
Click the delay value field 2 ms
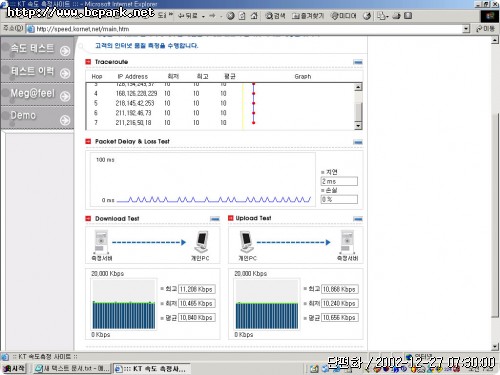[x=339, y=181]
